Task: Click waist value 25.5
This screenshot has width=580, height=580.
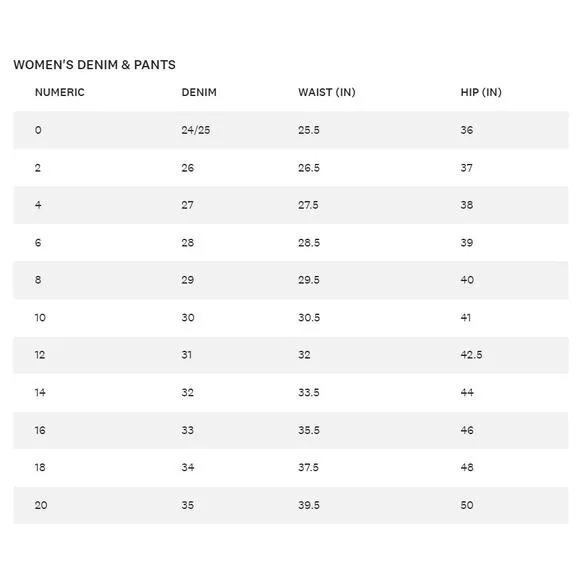Action: [309, 130]
